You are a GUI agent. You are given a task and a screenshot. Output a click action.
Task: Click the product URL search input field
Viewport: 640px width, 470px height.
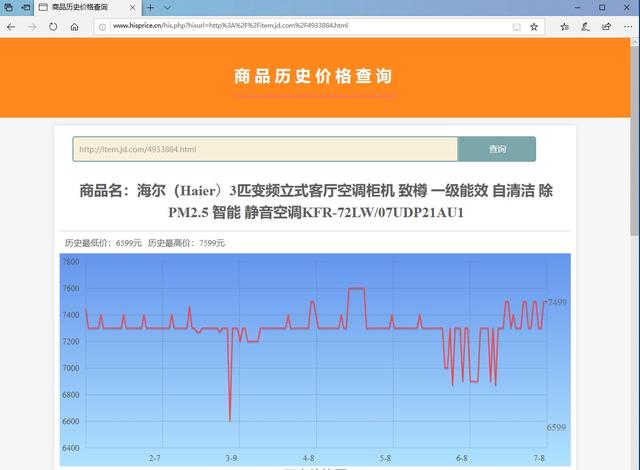coord(265,149)
